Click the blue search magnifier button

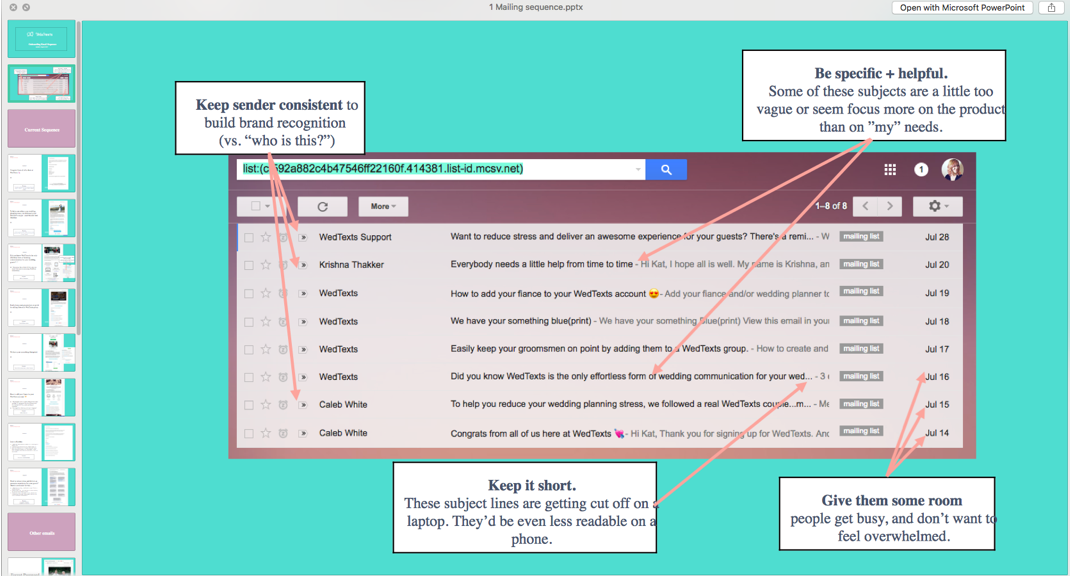[666, 170]
